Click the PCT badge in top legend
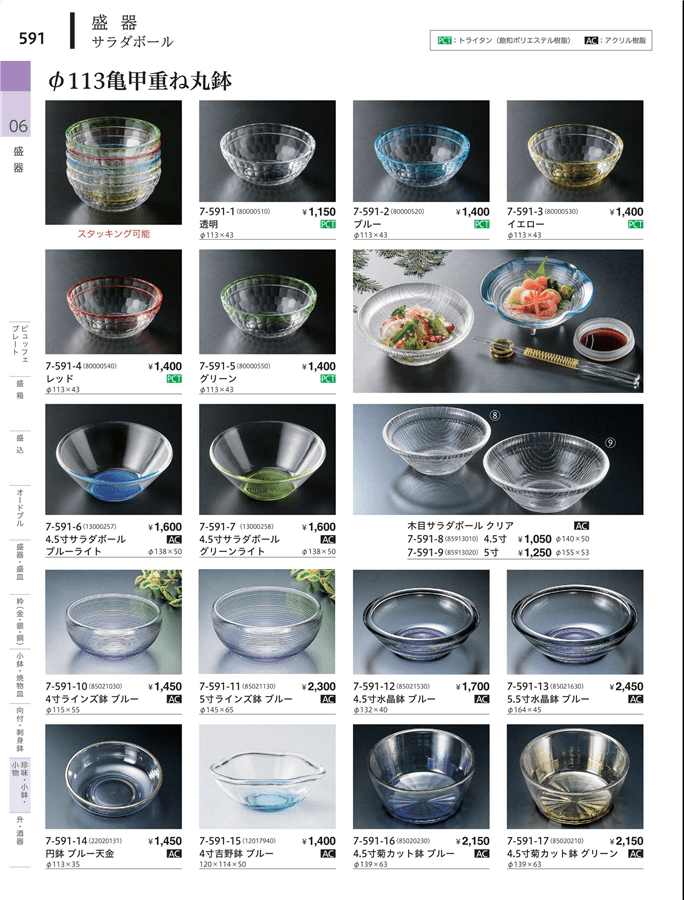Viewport: 684px width, 900px height. 444,41
